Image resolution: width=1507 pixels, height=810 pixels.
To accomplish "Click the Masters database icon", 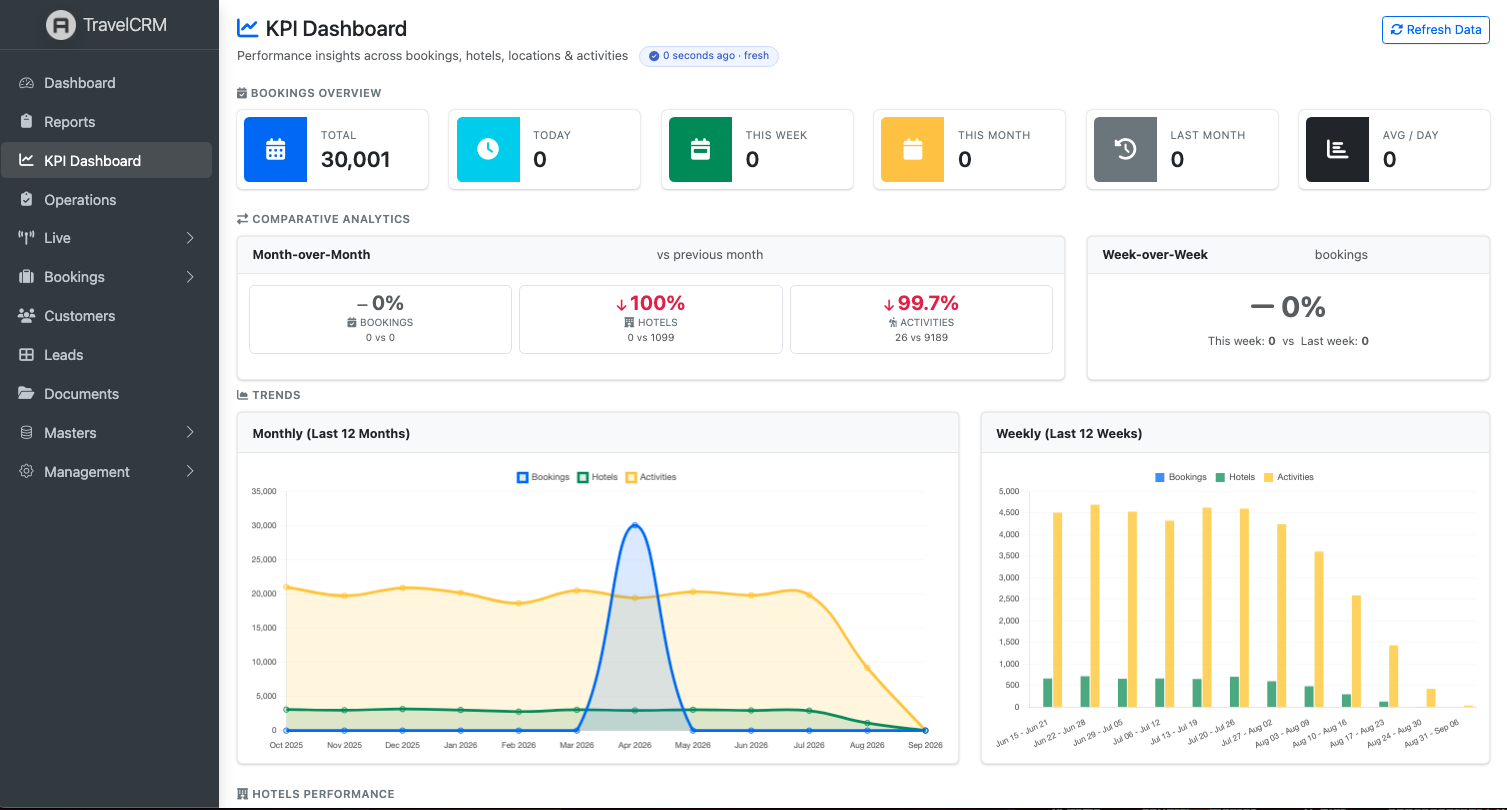I will point(26,433).
